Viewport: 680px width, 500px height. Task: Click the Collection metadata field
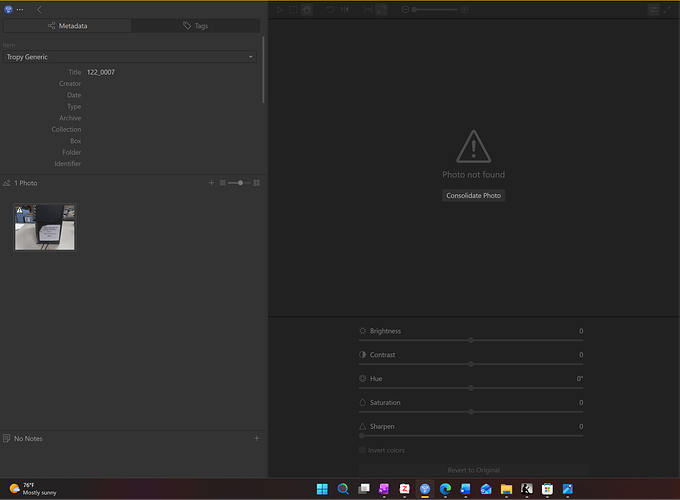(171, 130)
